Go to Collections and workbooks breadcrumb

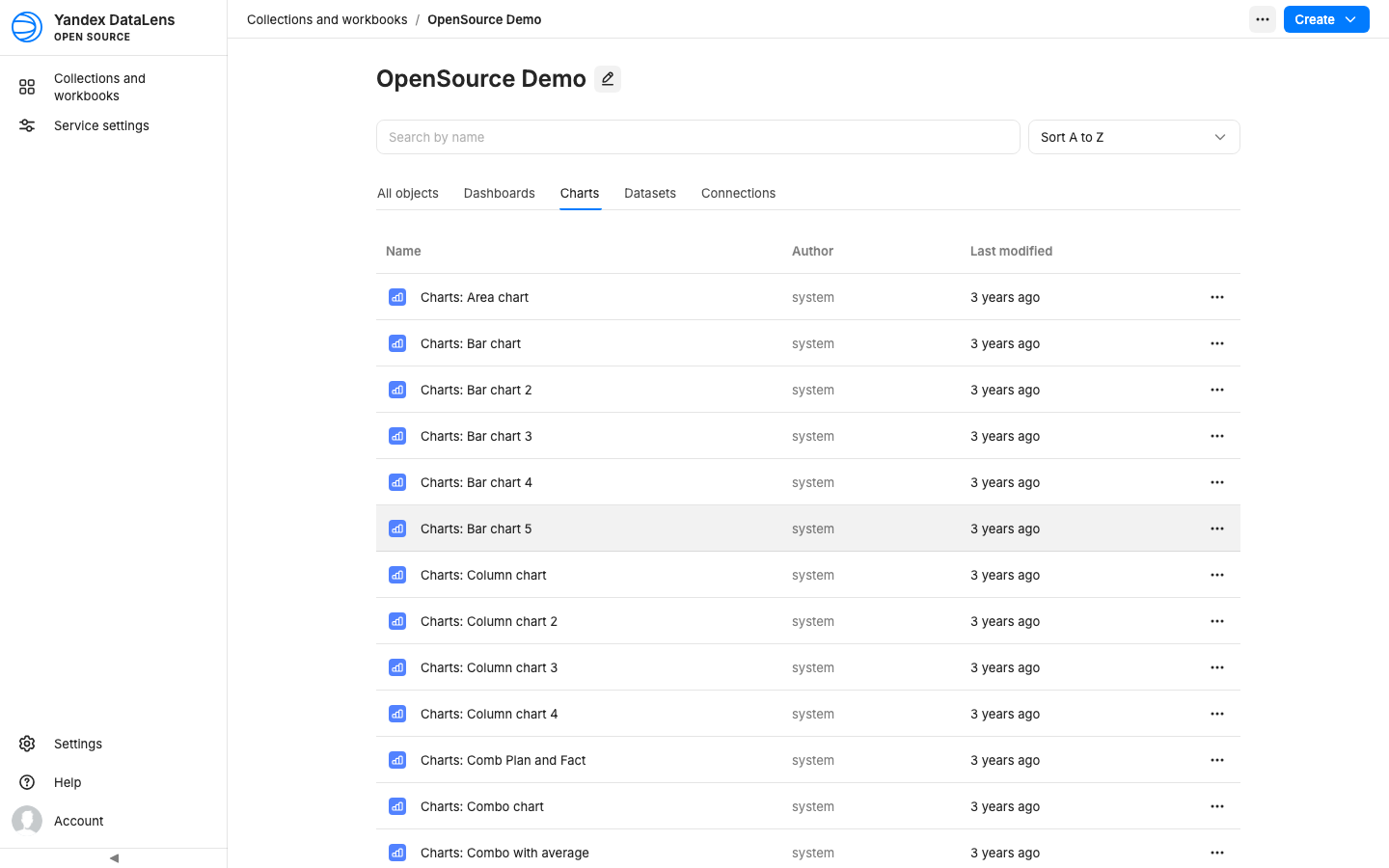[x=327, y=19]
